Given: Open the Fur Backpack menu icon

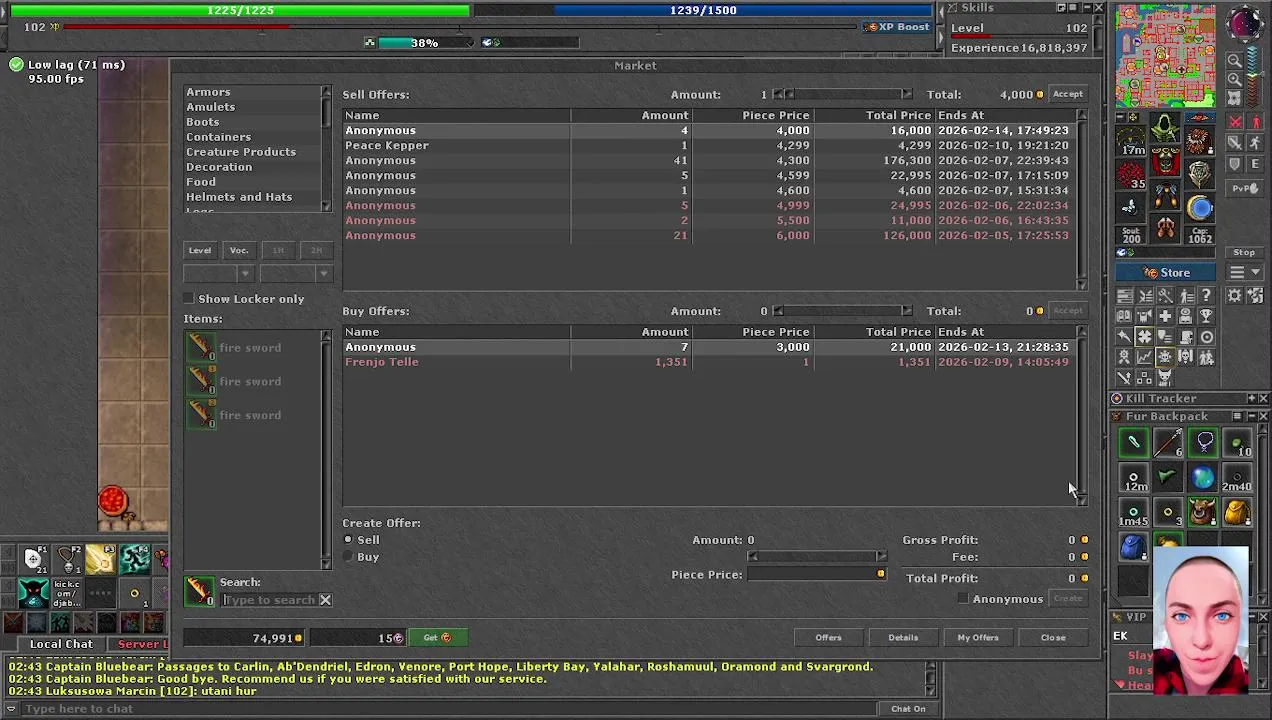Looking at the screenshot, I should pyautogui.click(x=1237, y=417).
